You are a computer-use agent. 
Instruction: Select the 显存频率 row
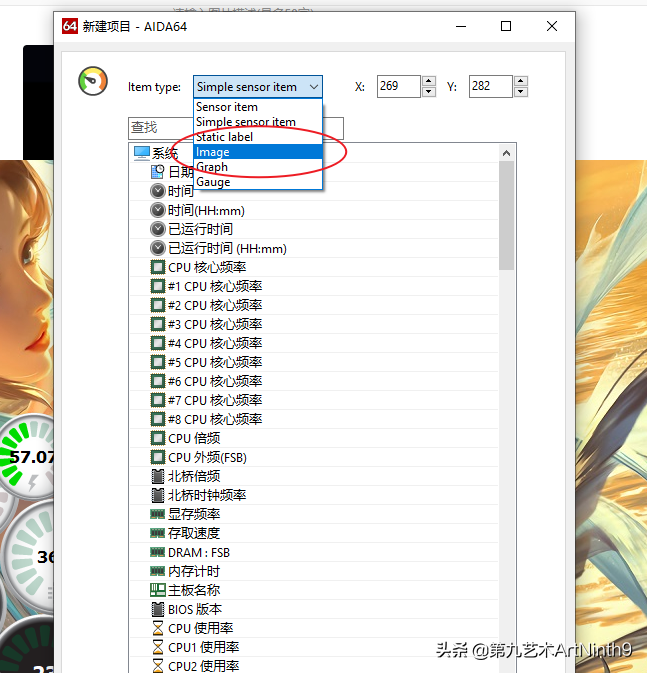coord(314,514)
